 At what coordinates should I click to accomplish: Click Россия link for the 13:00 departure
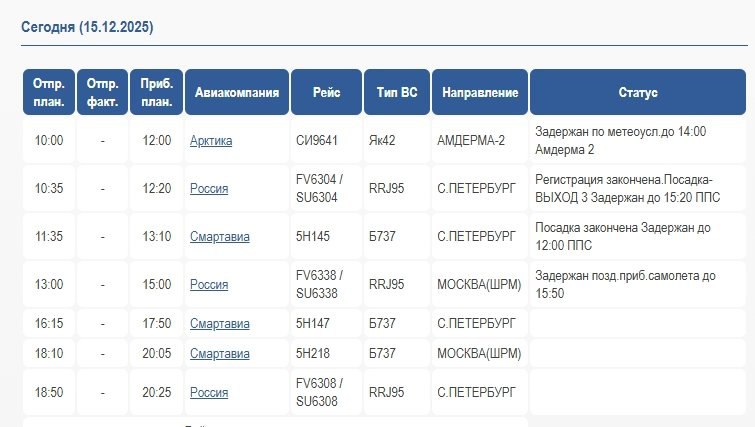[x=209, y=284]
